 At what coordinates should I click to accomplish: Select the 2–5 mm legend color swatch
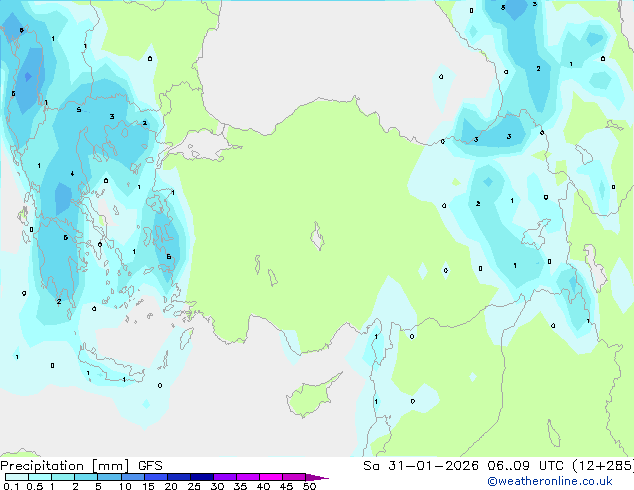pos(86,477)
